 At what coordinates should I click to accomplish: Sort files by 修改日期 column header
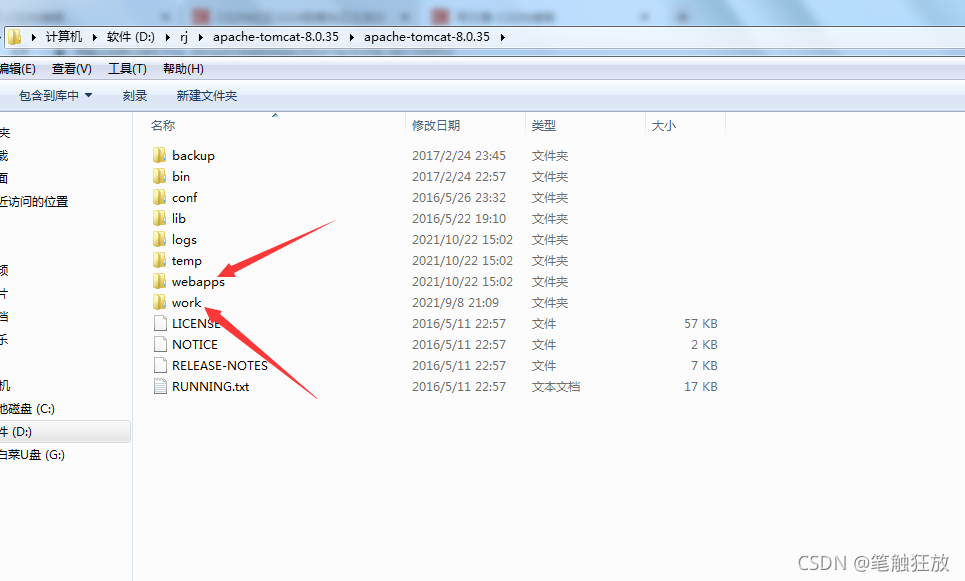tap(436, 126)
